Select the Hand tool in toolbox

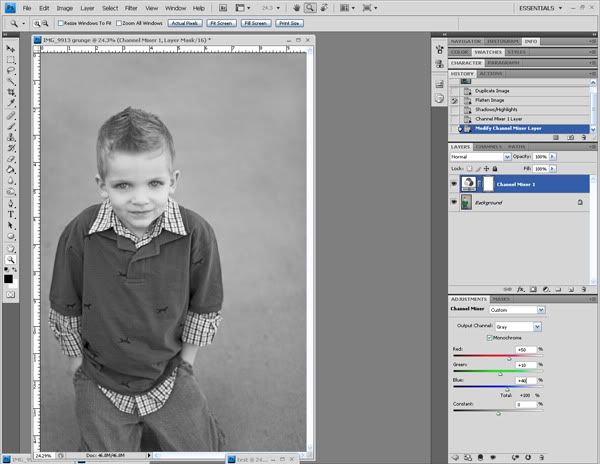pos(10,249)
